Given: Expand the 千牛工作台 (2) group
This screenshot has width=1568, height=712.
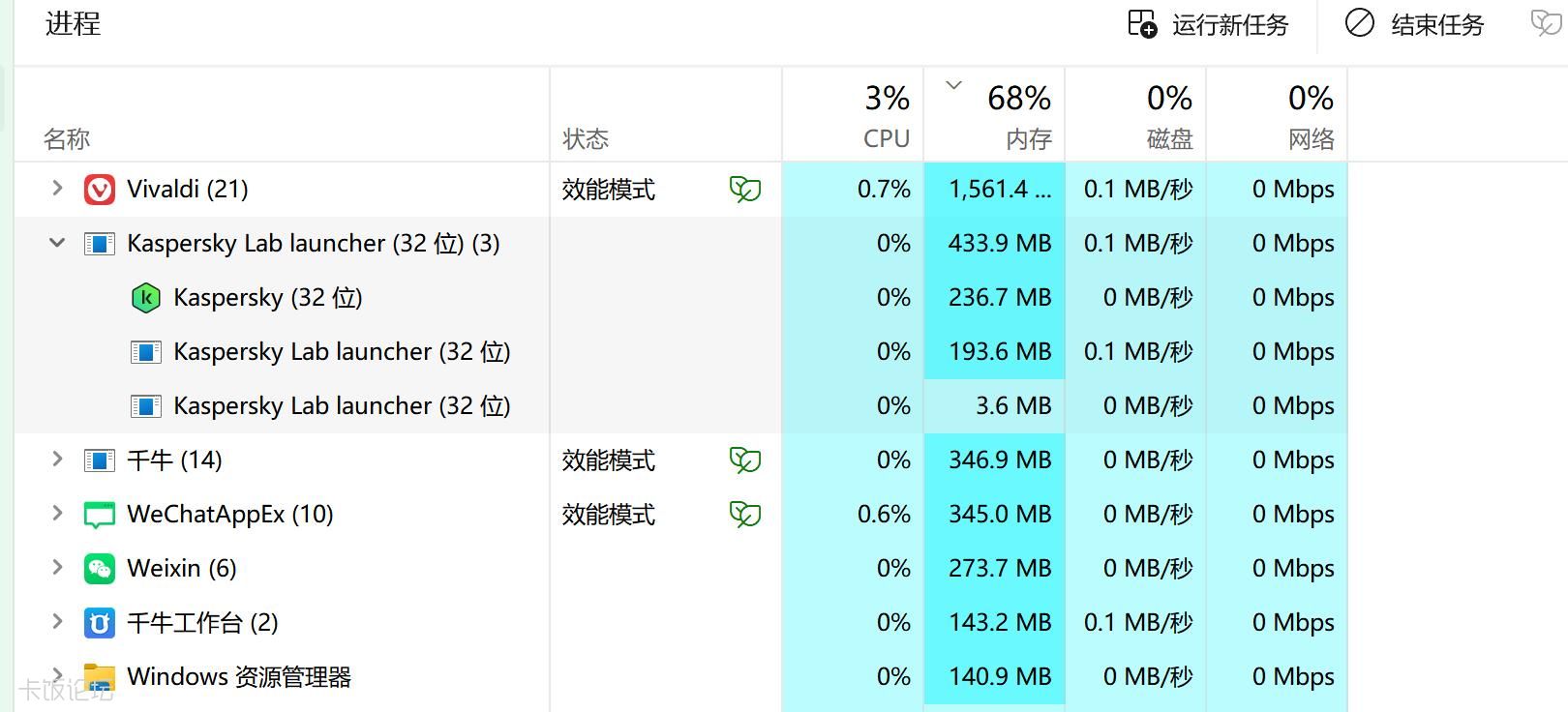Looking at the screenshot, I should click(x=57, y=622).
